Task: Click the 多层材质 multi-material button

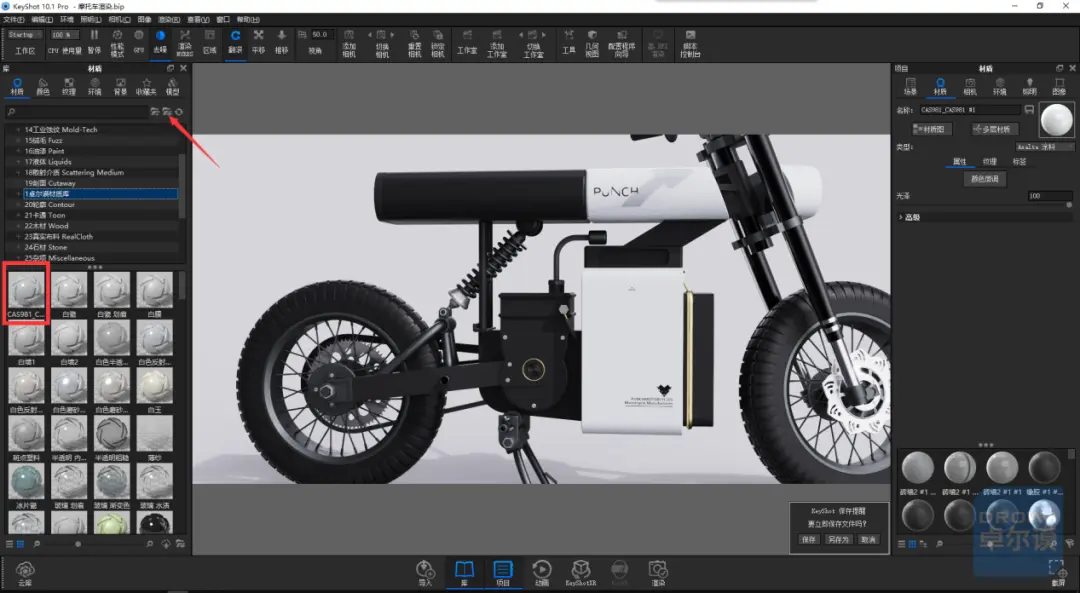Action: point(993,129)
